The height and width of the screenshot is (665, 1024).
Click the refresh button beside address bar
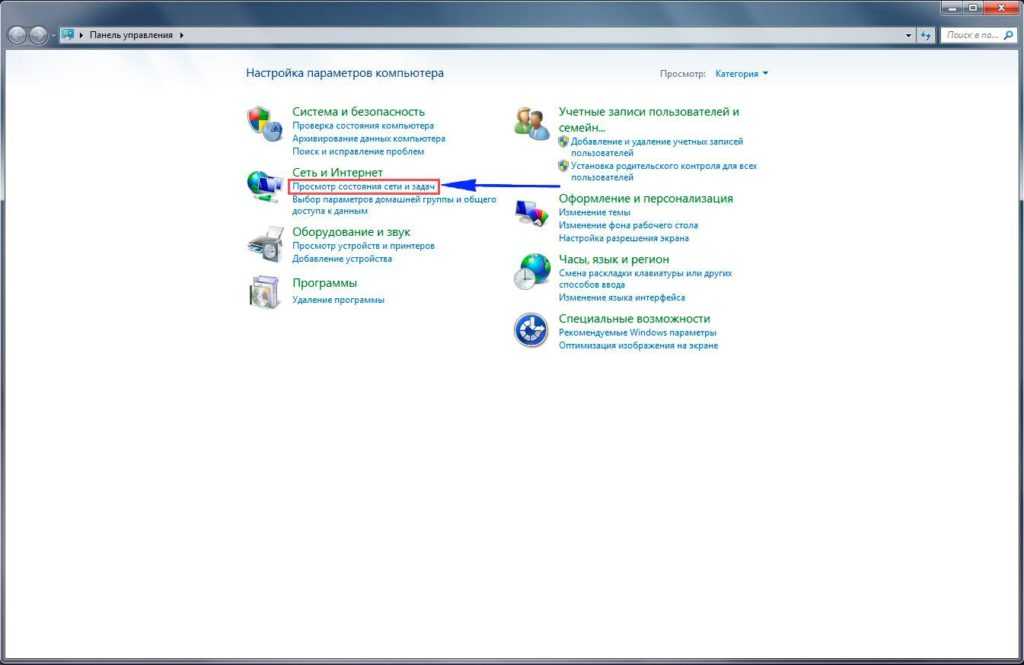[926, 35]
